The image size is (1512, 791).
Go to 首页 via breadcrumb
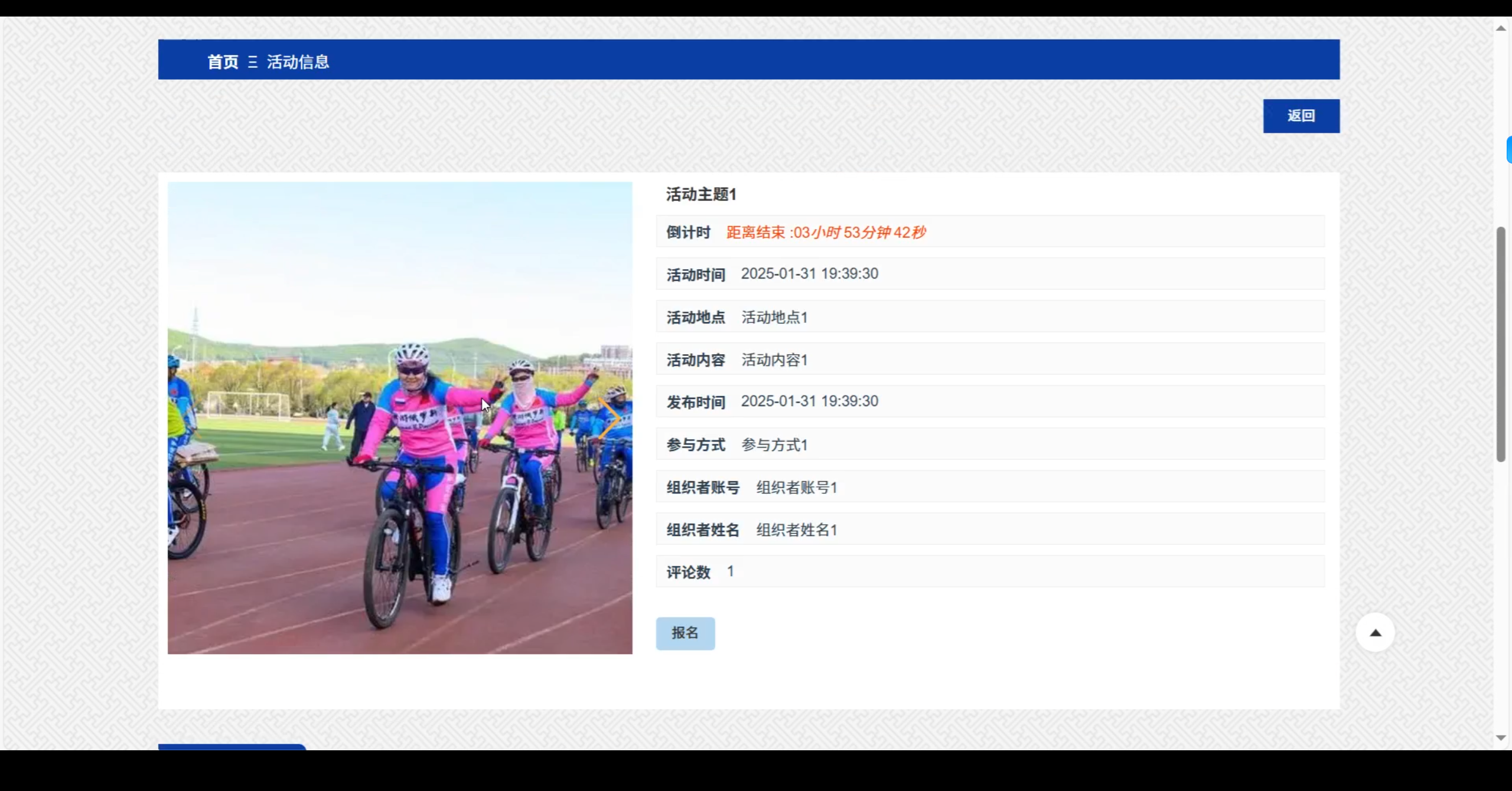pyautogui.click(x=223, y=62)
